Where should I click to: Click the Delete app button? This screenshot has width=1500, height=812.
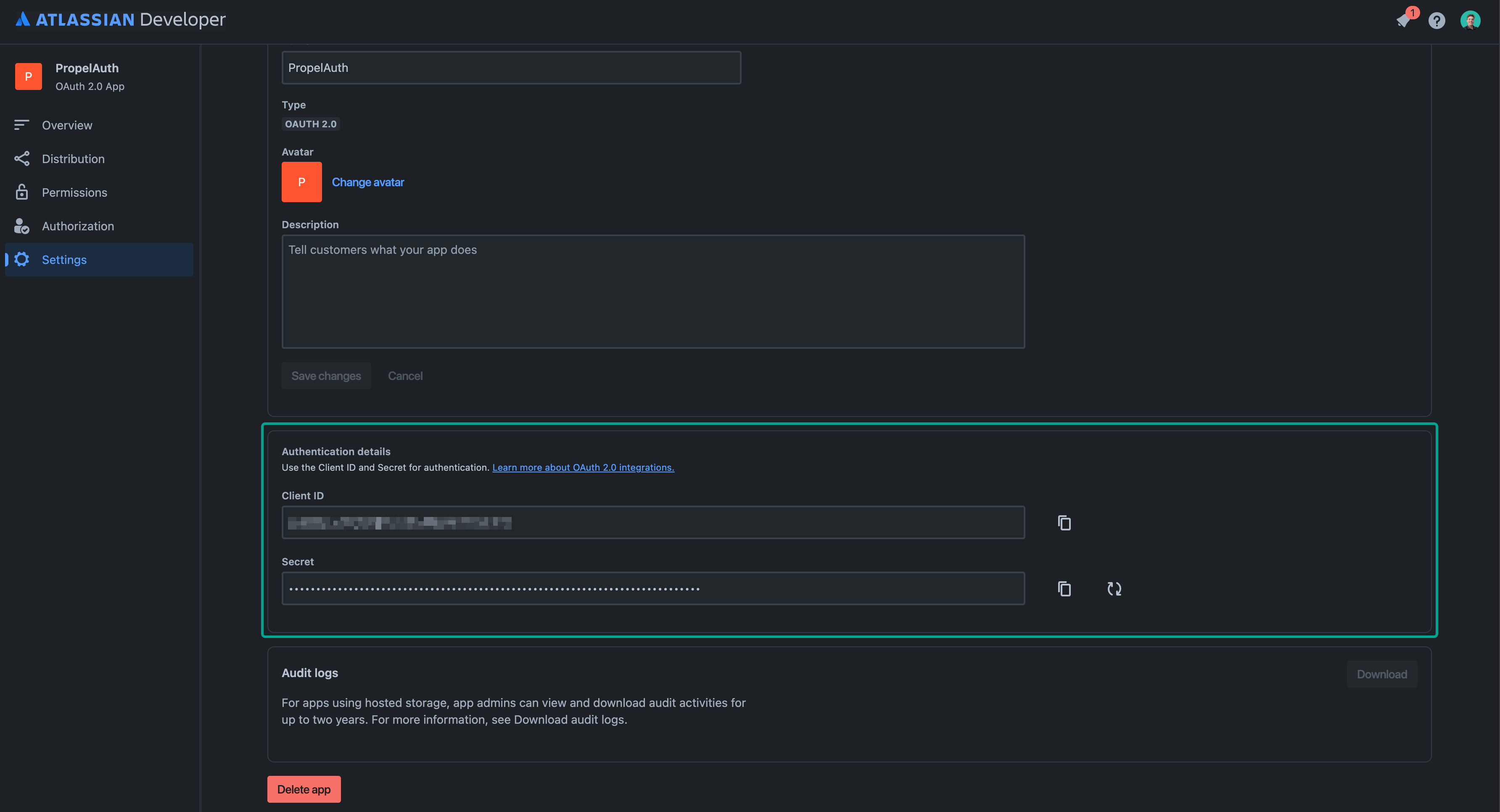tap(304, 789)
